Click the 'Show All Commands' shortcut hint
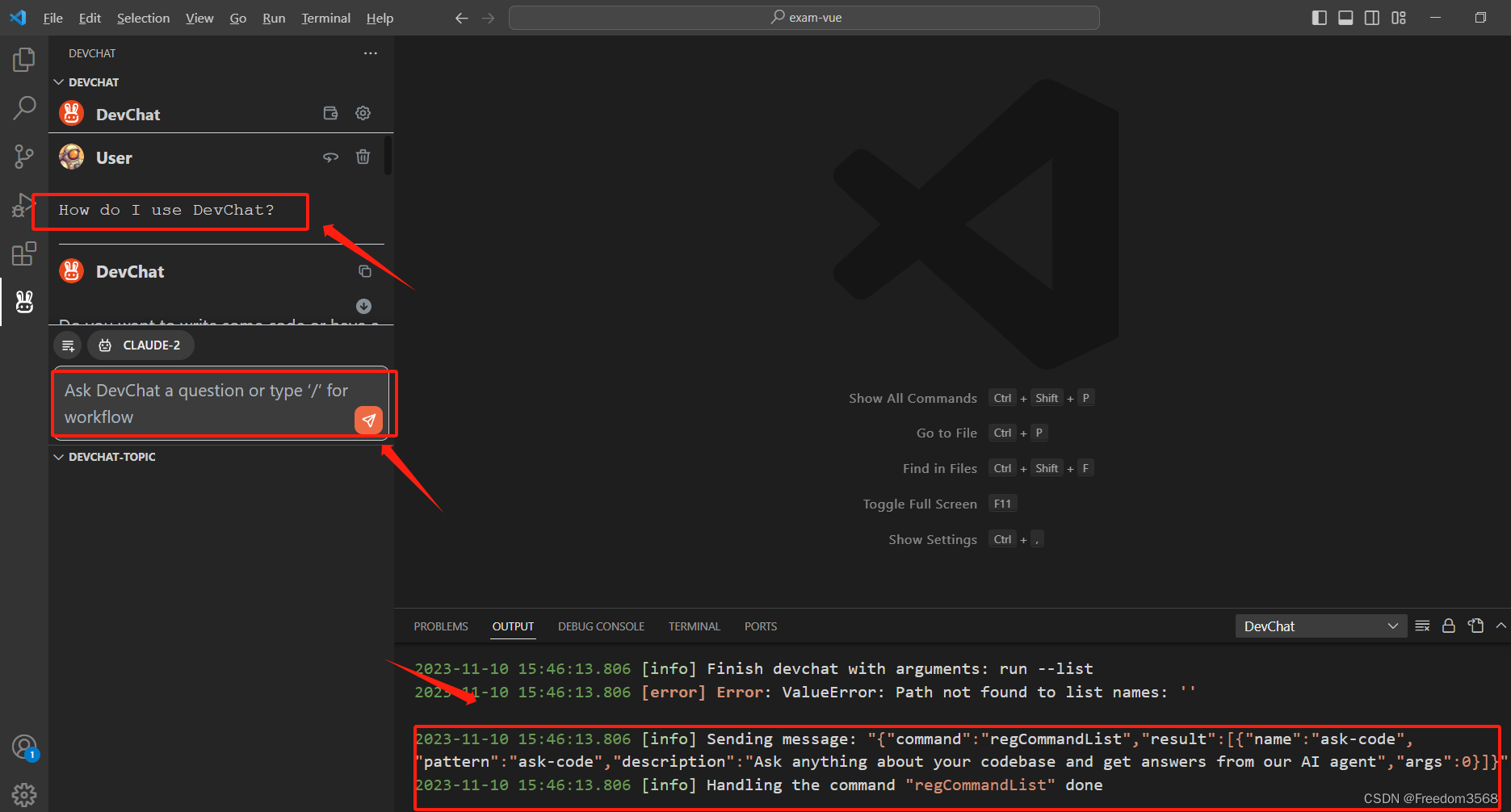This screenshot has width=1511, height=812. coord(972,398)
